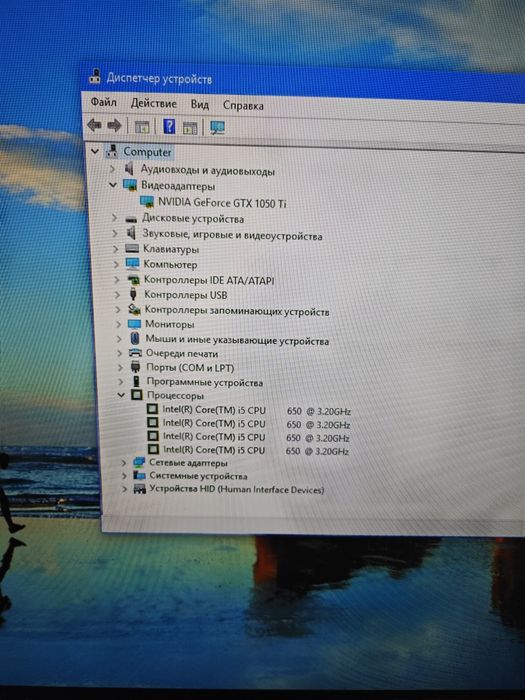Click the Компьютер monitor icon
This screenshot has height=700, width=525.
[133, 264]
